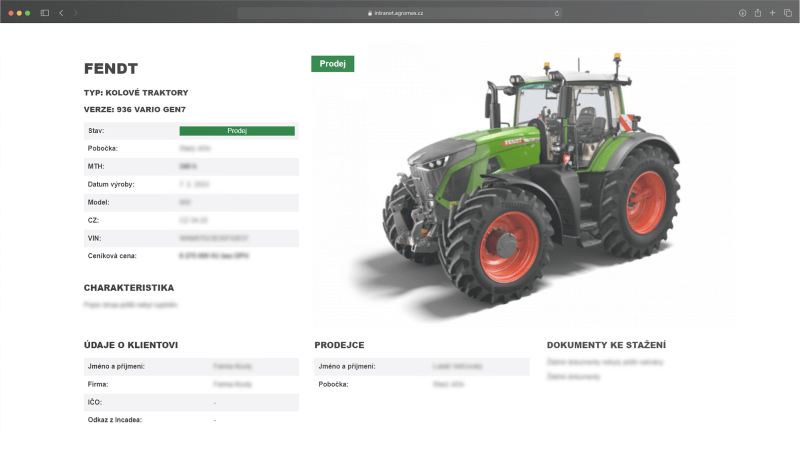
Task: Go back with the browser back arrow
Action: pyautogui.click(x=61, y=13)
